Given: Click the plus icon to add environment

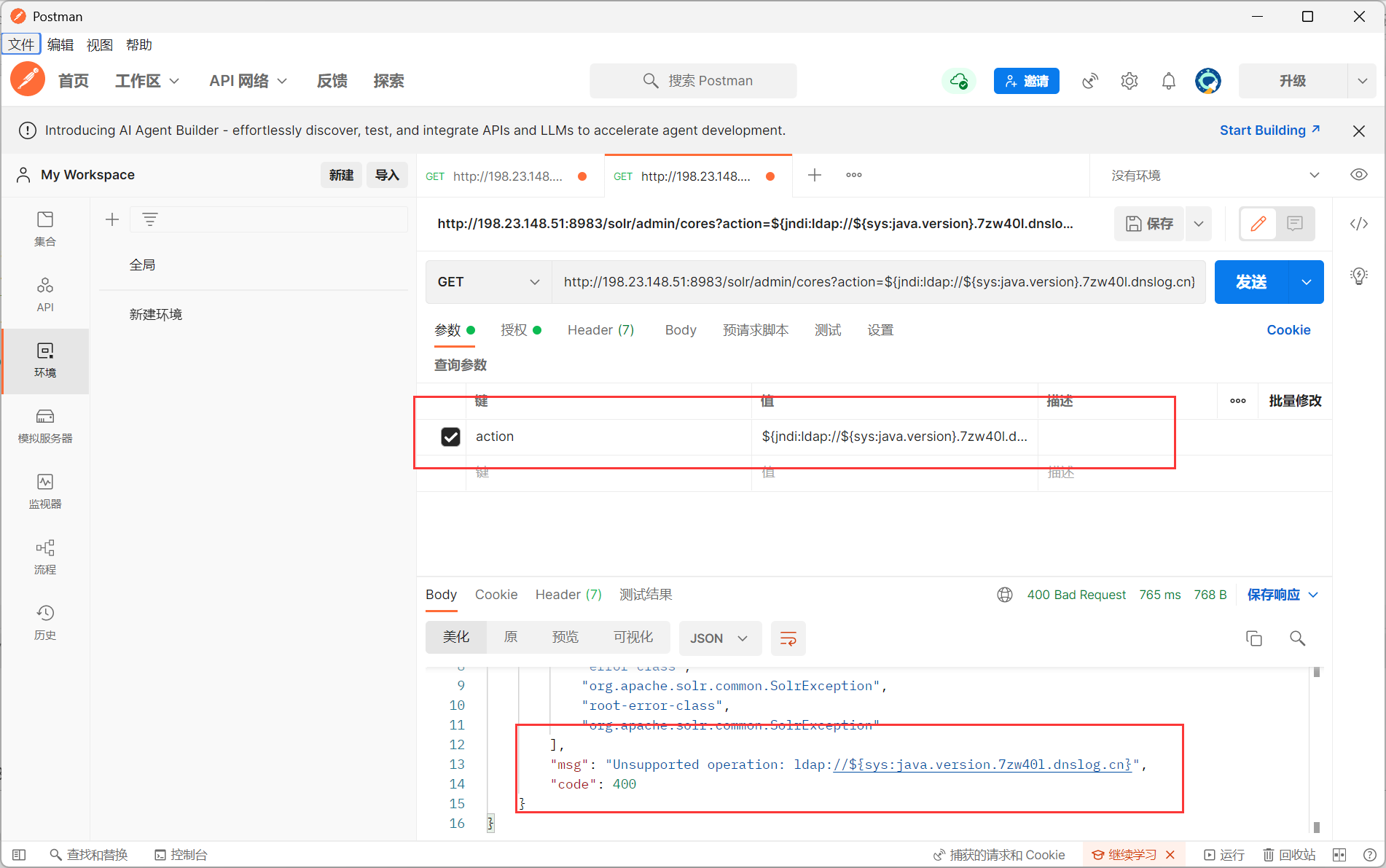Looking at the screenshot, I should 112,219.
